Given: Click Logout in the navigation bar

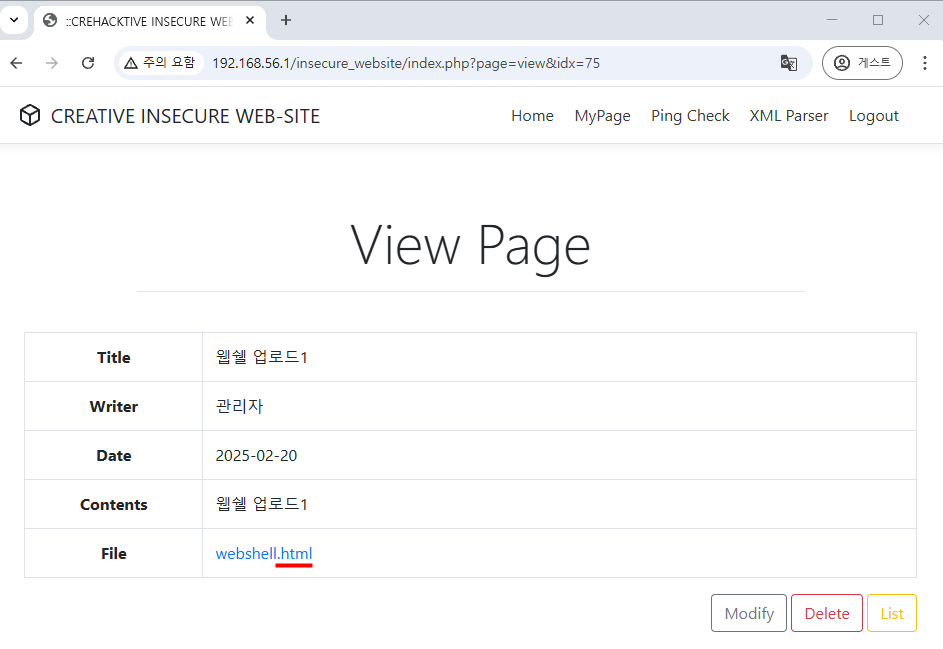Looking at the screenshot, I should [873, 116].
